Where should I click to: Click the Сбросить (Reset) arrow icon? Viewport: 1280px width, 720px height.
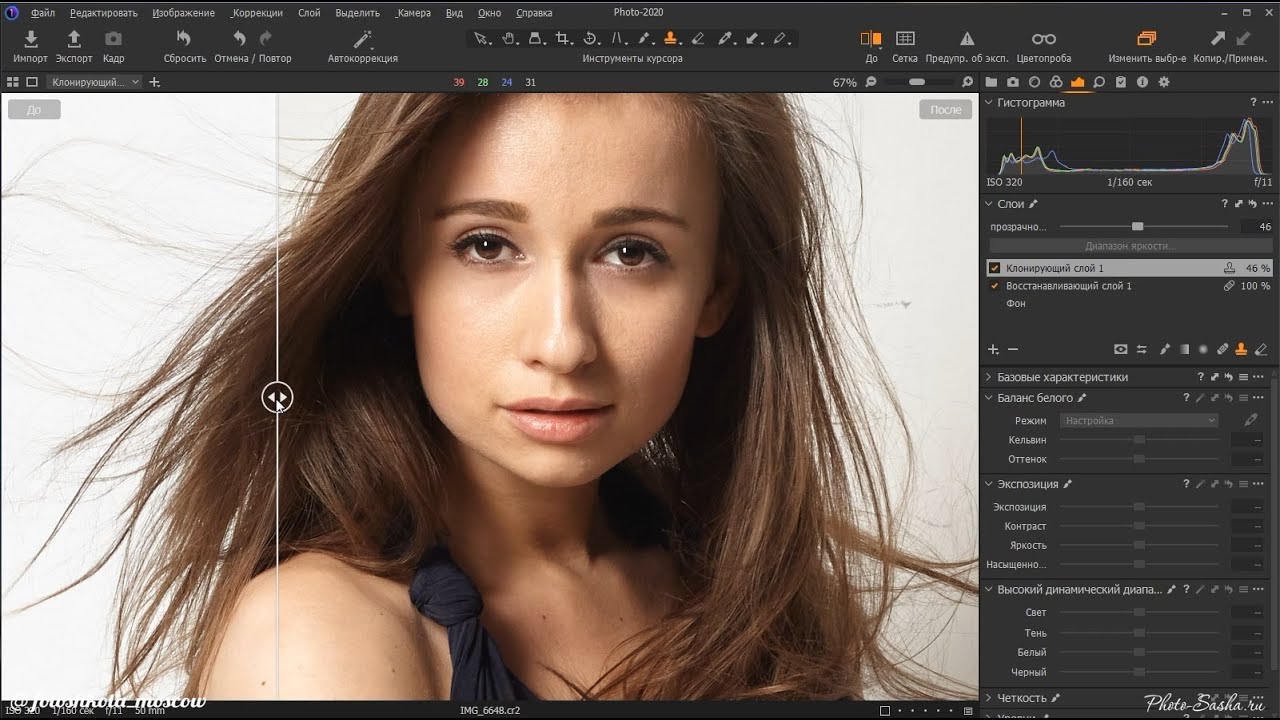(x=184, y=39)
